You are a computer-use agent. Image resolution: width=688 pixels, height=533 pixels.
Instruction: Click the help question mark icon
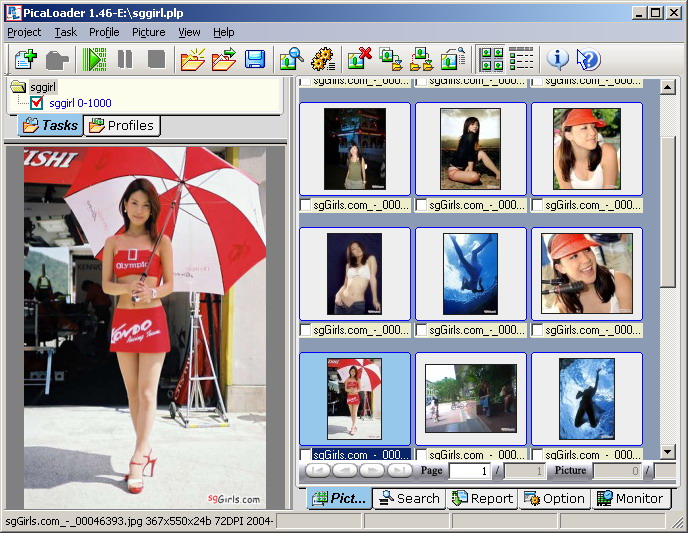(x=588, y=59)
